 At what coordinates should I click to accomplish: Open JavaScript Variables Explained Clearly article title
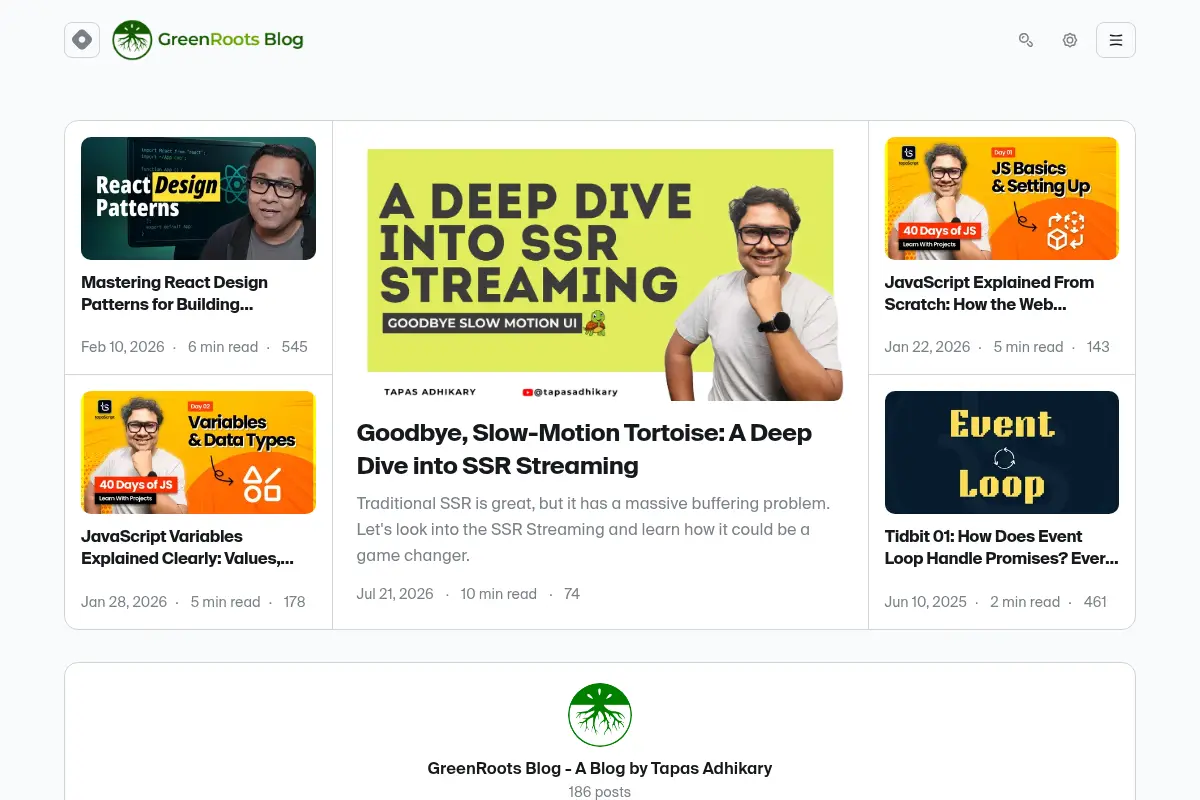(x=187, y=547)
